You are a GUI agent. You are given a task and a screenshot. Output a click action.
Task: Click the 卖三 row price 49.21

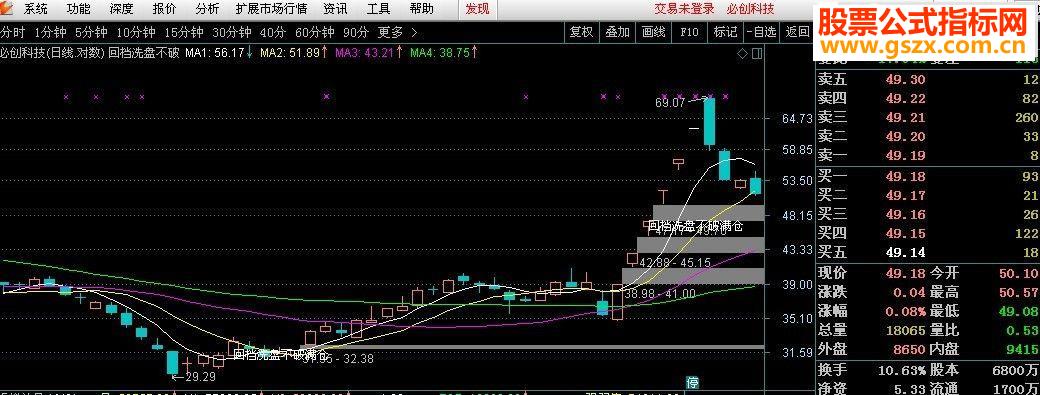905,118
